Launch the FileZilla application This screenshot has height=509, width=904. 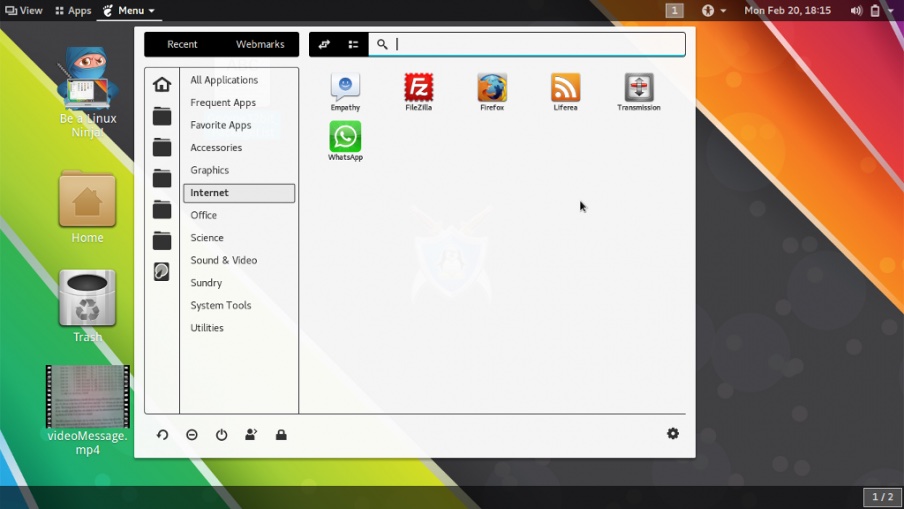(418, 90)
